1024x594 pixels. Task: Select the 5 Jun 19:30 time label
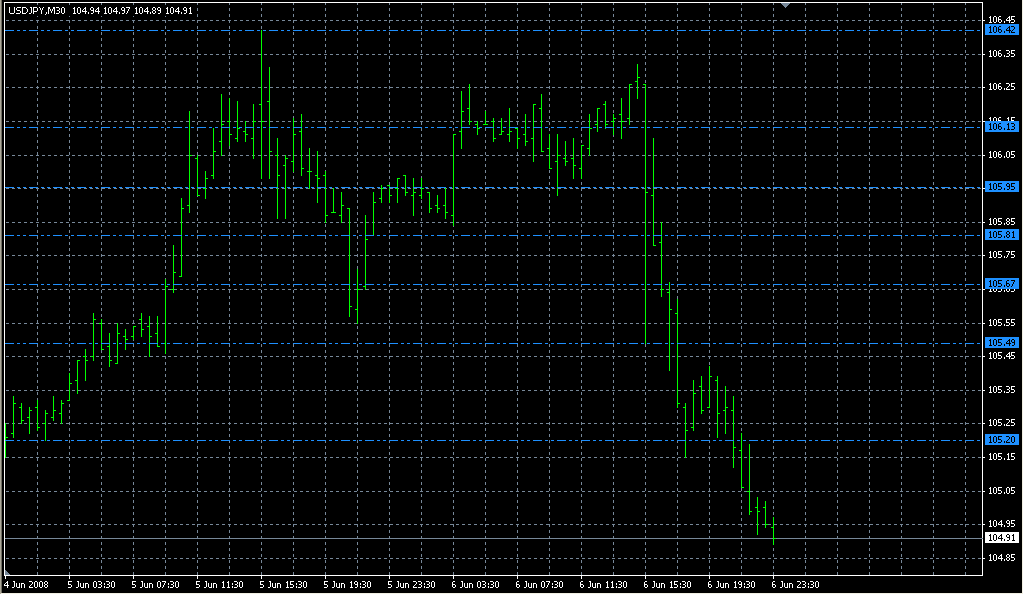point(346,585)
